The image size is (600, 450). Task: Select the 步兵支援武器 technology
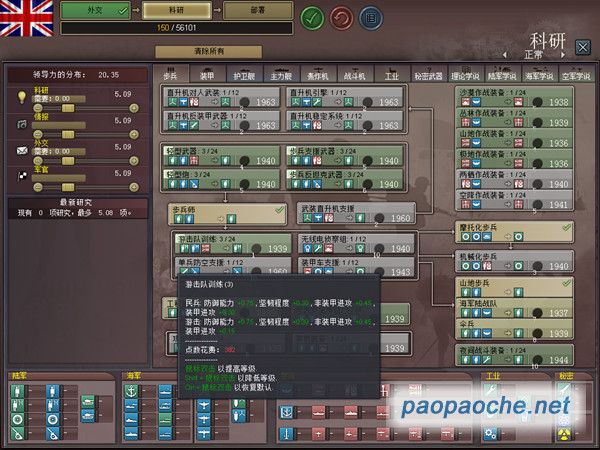coord(345,156)
